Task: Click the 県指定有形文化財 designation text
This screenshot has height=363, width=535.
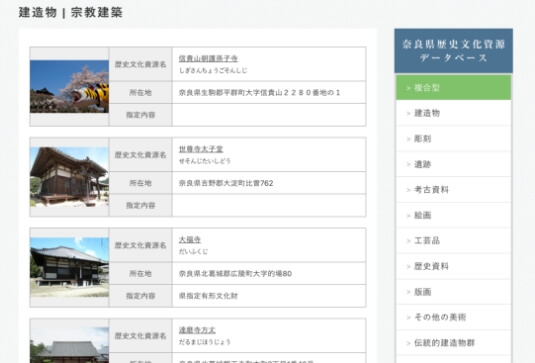Action: (208, 296)
